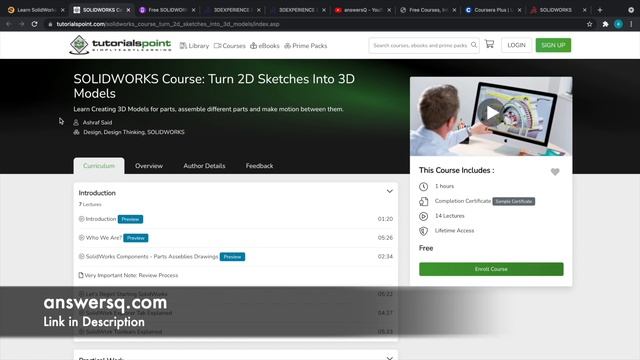Screen dimensions: 640x360
Task: Click the LOGIN button
Action: [516, 45]
